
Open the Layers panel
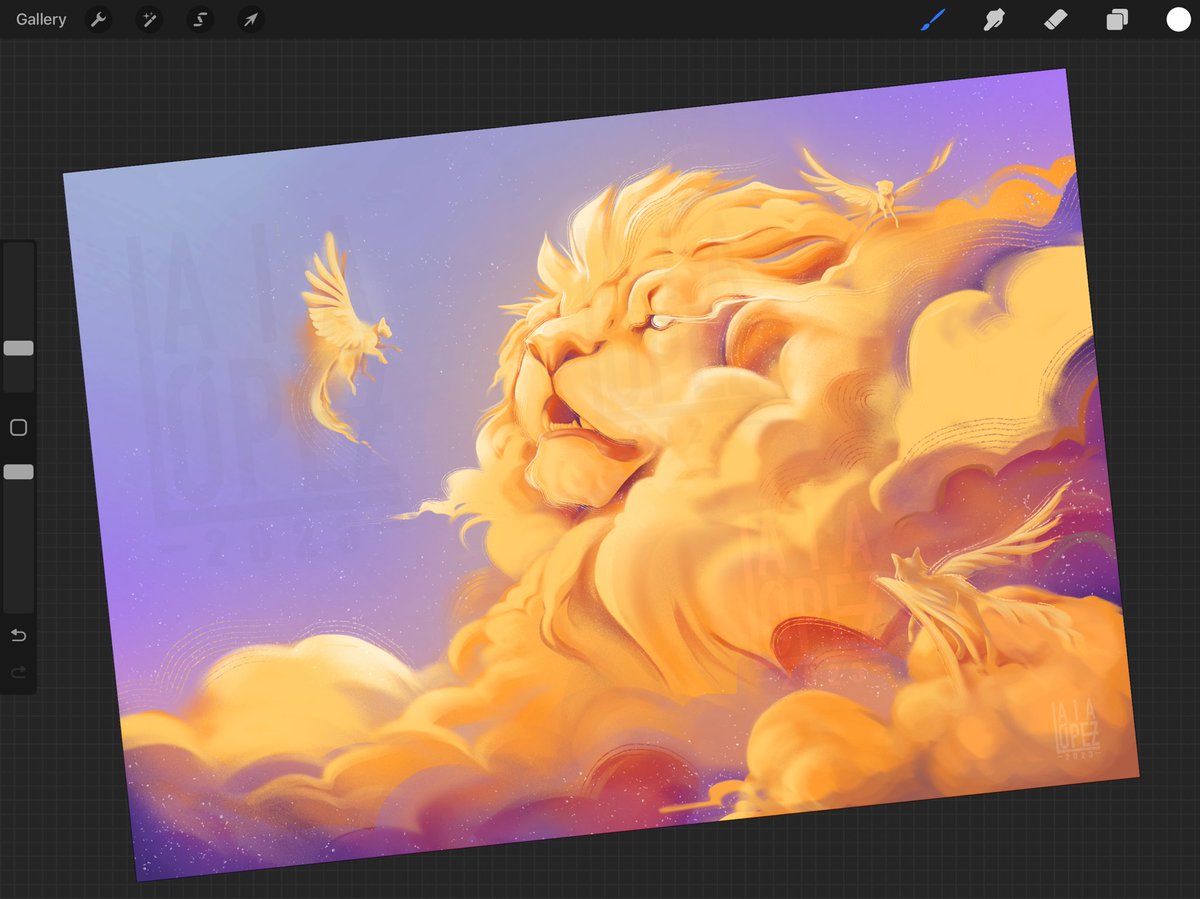[1117, 19]
